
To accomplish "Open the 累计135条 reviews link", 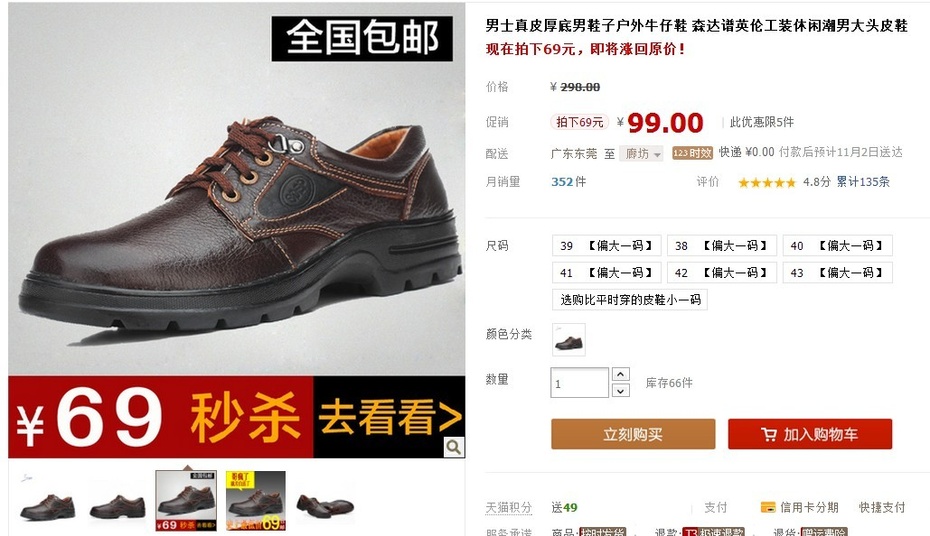I will click(x=863, y=182).
